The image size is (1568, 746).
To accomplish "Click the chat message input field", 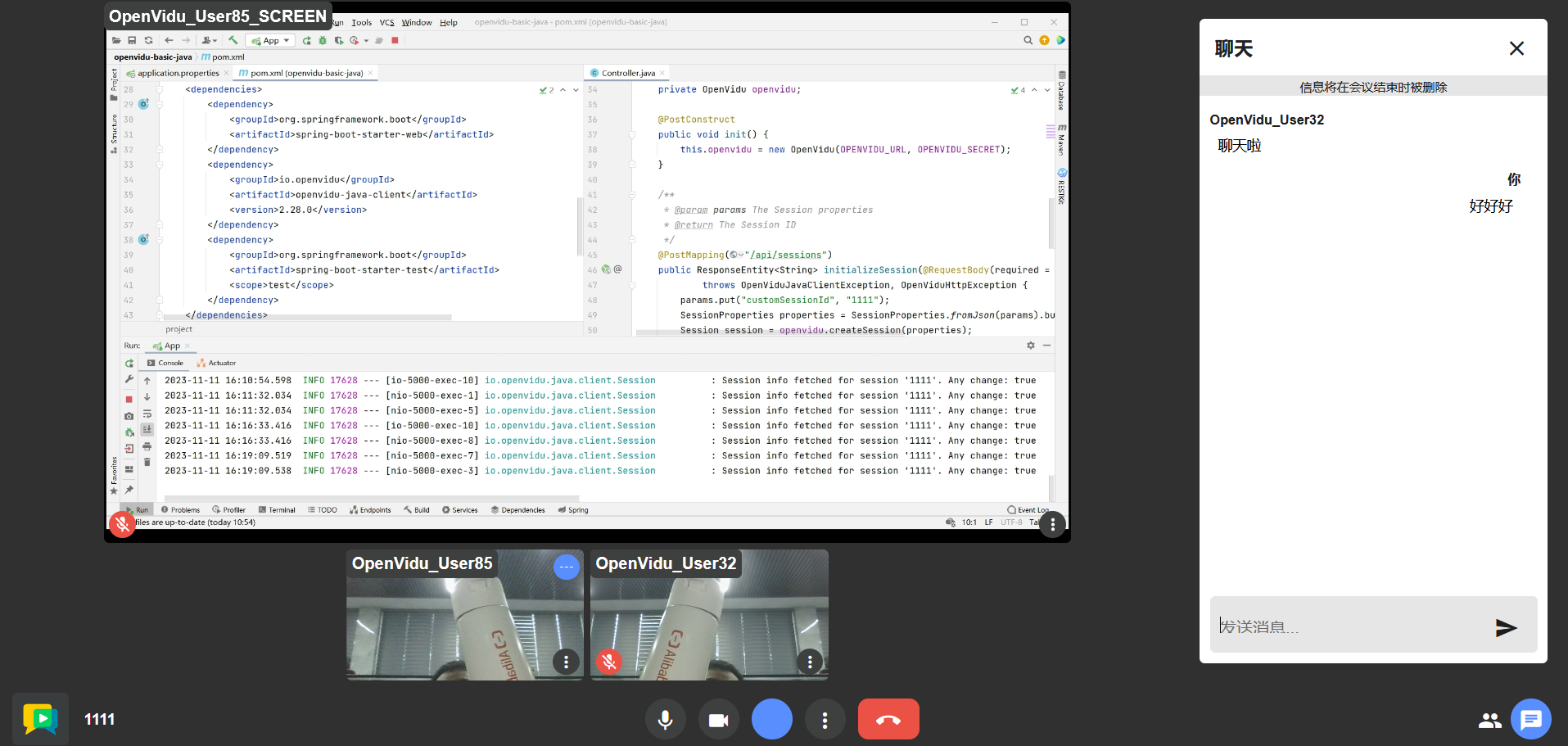I will pyautogui.click(x=1348, y=626).
